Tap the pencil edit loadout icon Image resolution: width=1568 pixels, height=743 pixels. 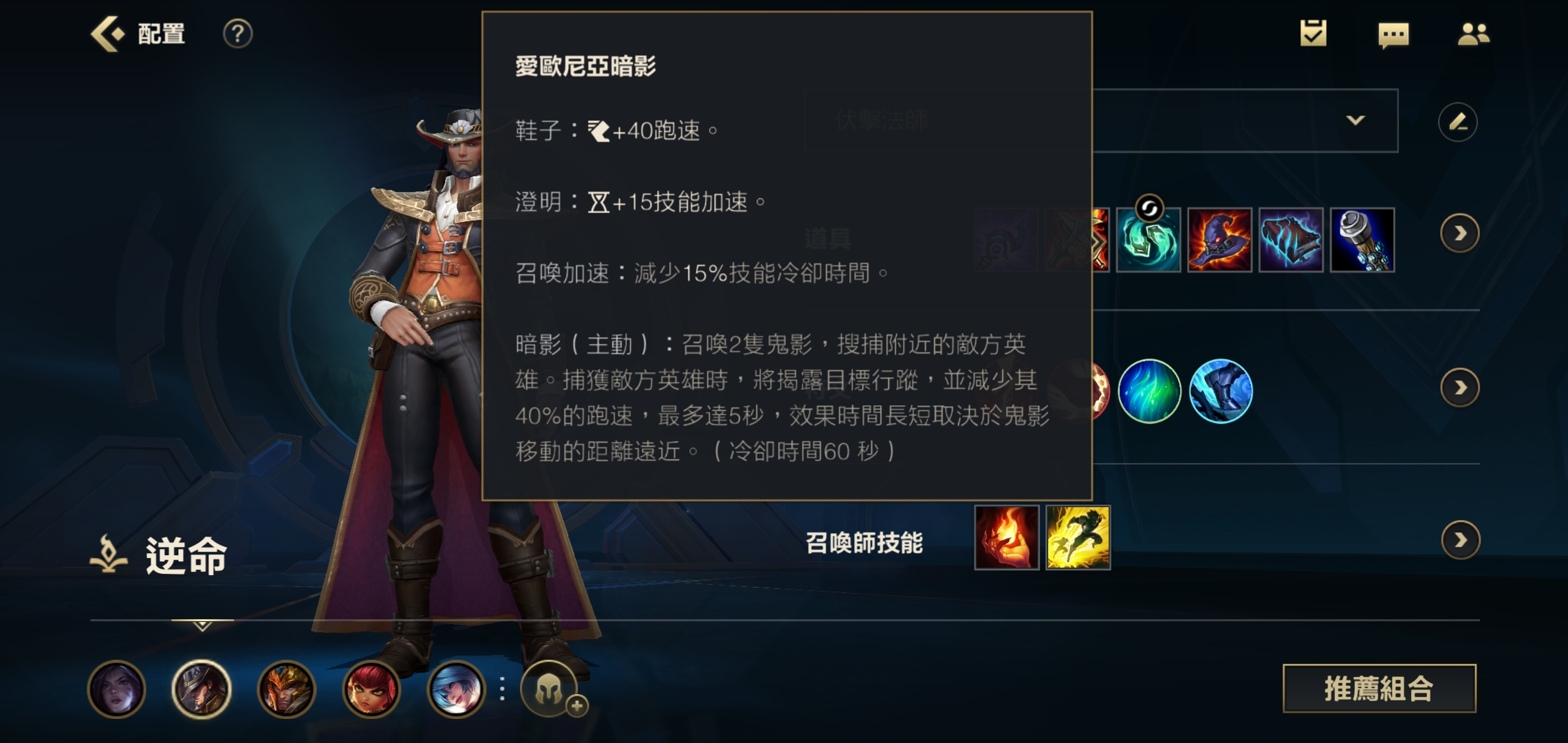pos(1457,122)
